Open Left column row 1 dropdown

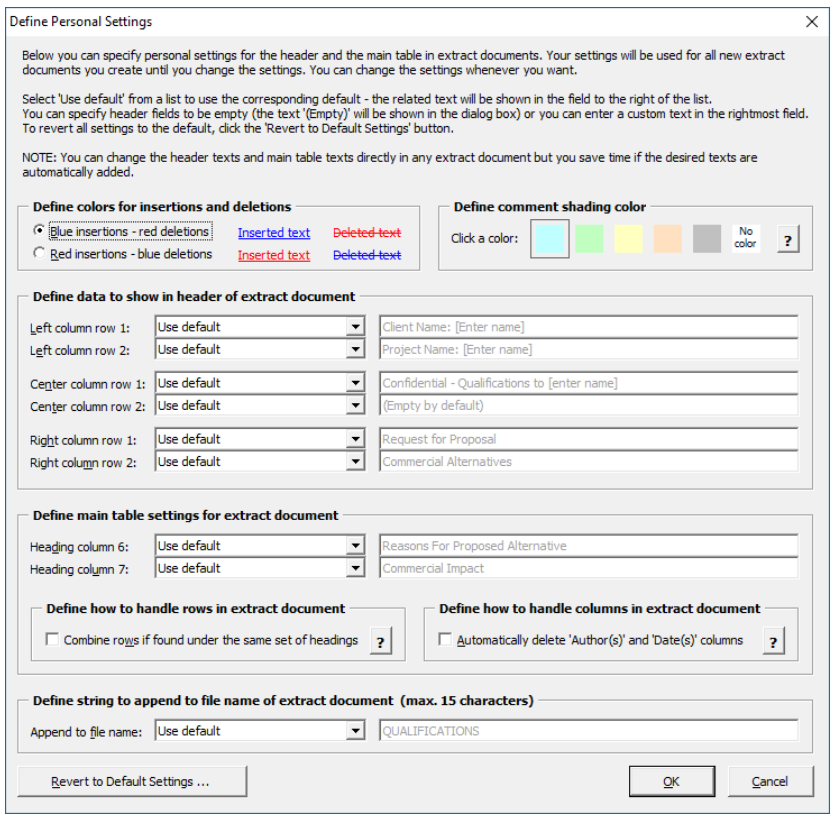coord(355,326)
